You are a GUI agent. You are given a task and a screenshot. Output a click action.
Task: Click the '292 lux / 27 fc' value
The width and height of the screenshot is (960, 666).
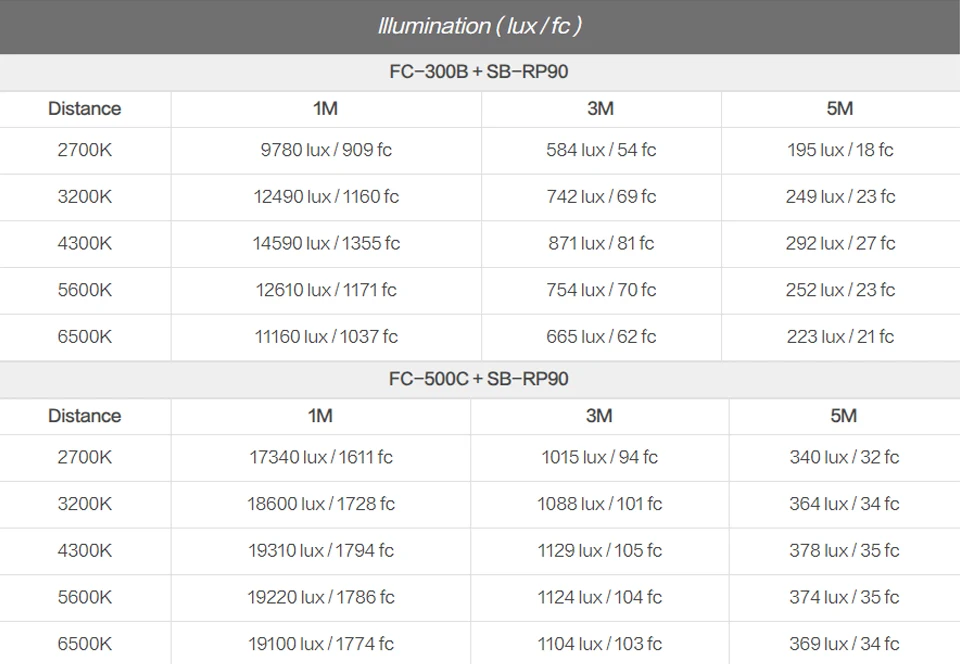(840, 243)
